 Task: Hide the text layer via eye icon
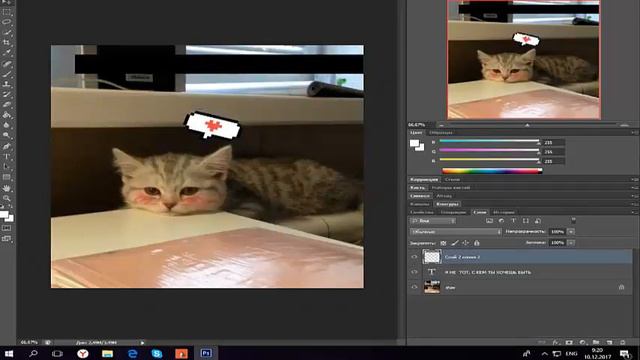point(414,272)
